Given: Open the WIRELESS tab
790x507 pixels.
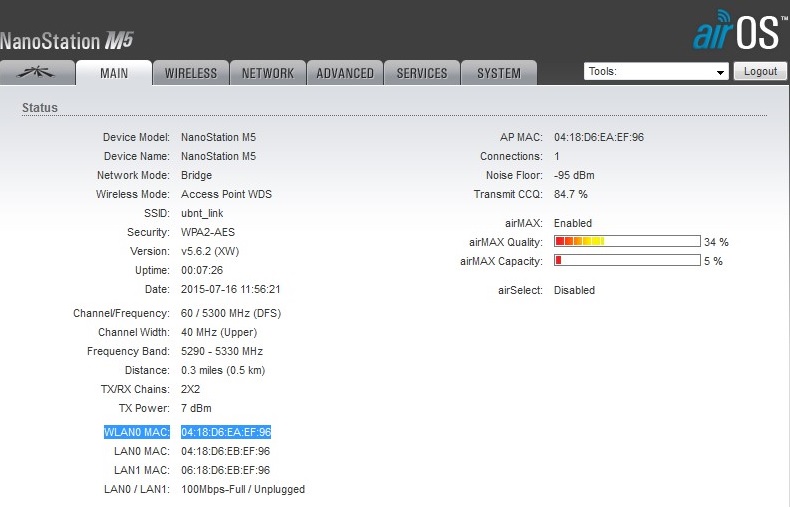Looking at the screenshot, I should (191, 73).
